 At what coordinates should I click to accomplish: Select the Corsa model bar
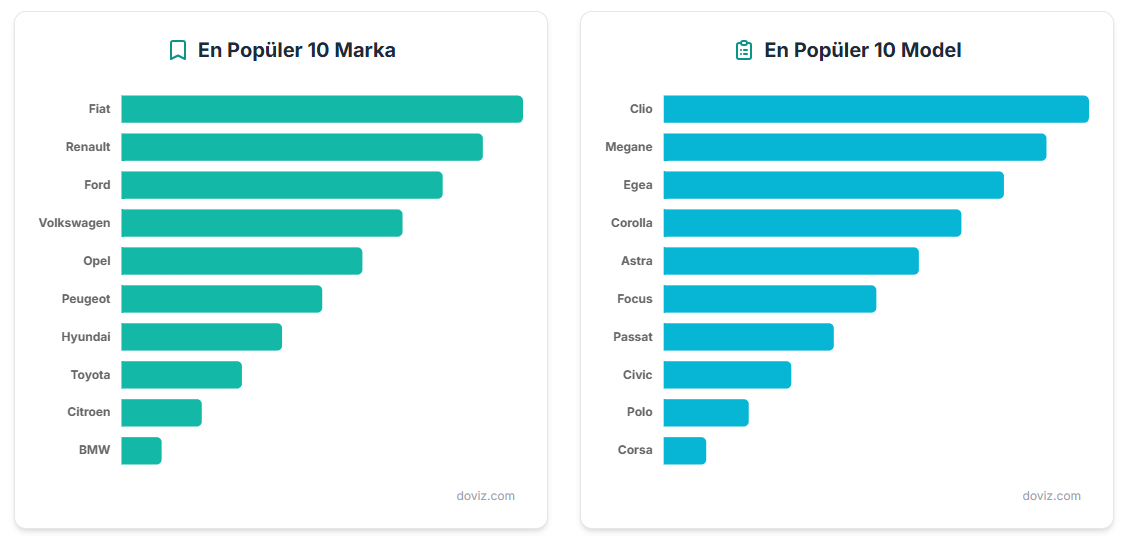(x=684, y=450)
